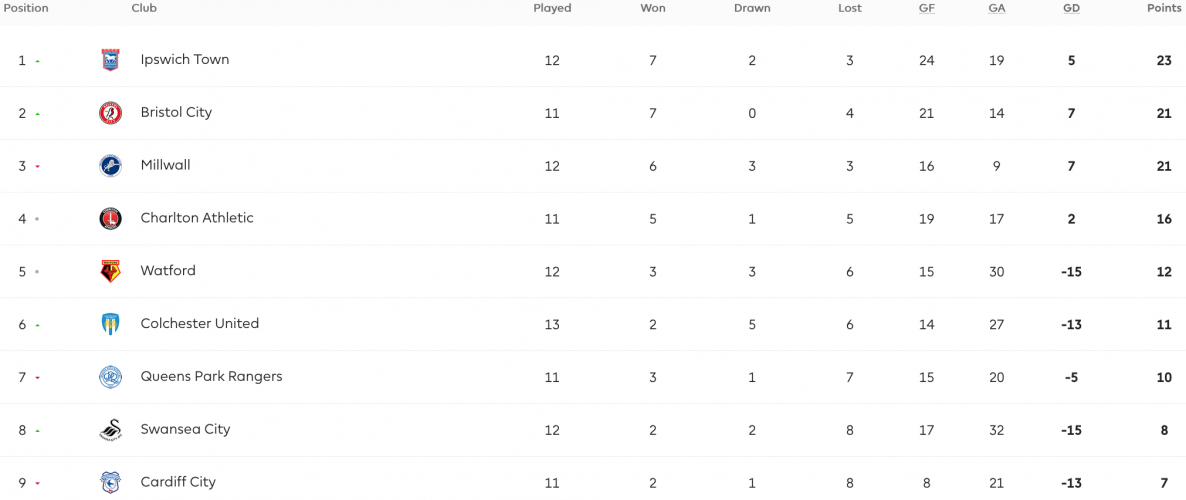The height and width of the screenshot is (500, 1186).
Task: Click the GD column header
Action: pyautogui.click(x=1071, y=8)
